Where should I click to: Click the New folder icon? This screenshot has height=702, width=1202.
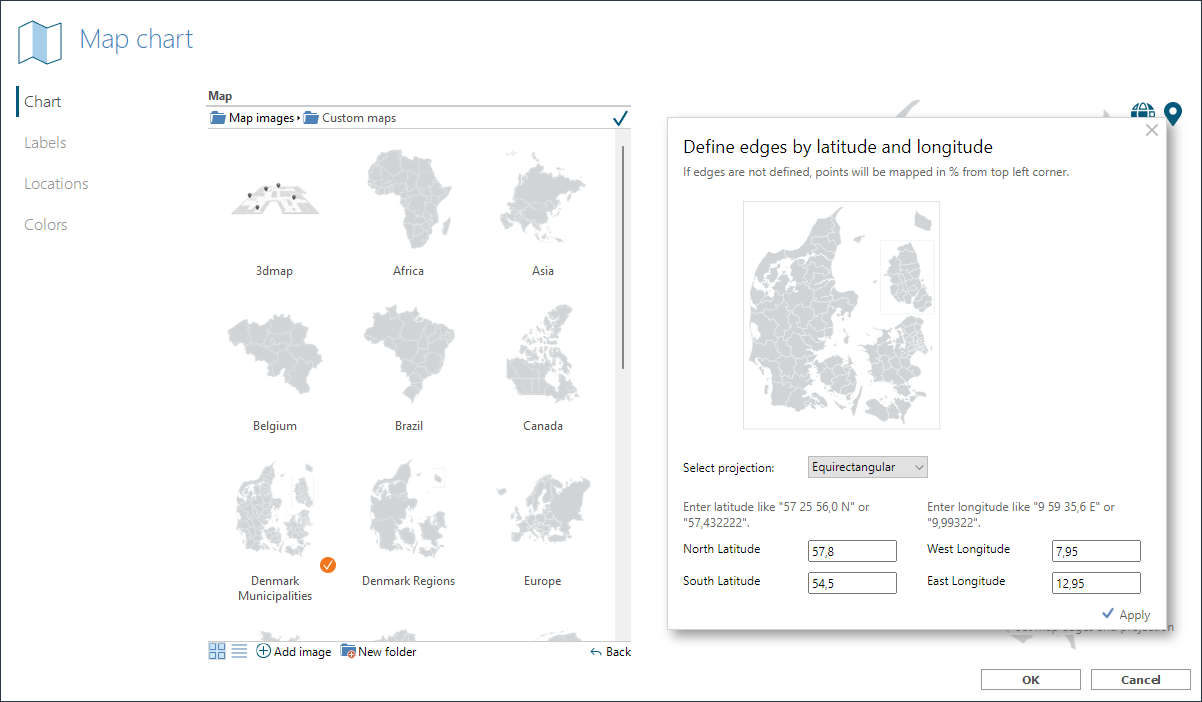348,651
